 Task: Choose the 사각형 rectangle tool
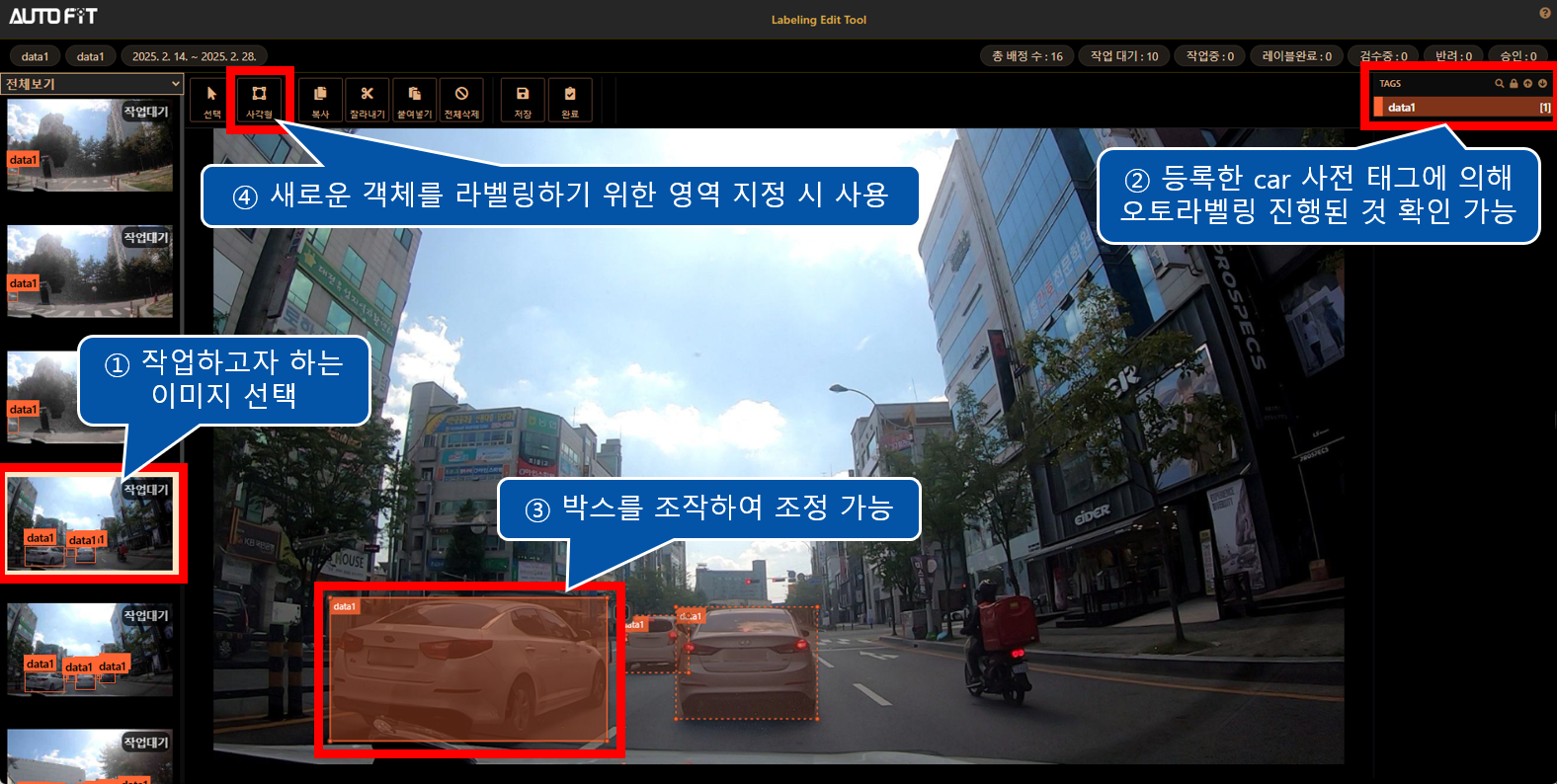[x=259, y=100]
